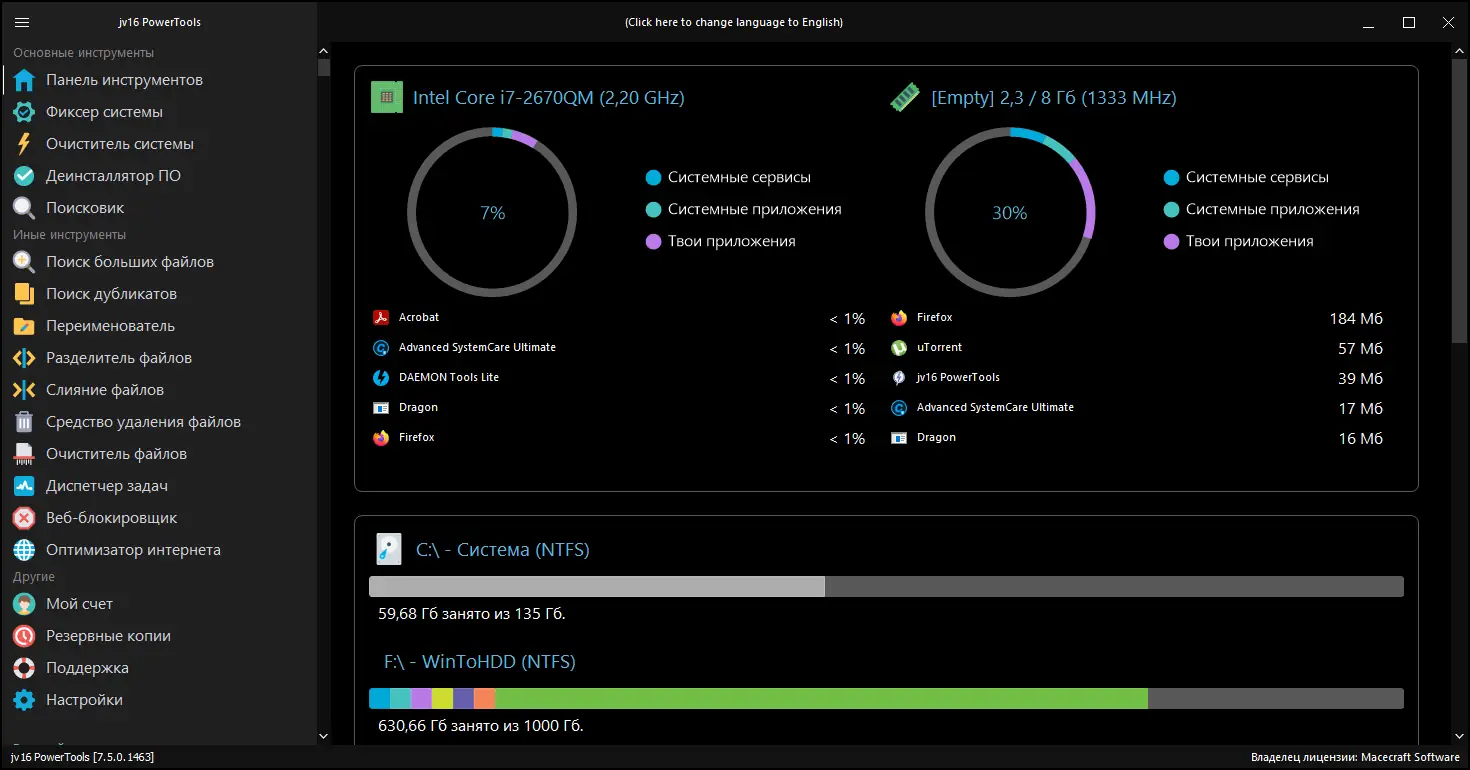Click the Dragon 16 Мб memory value
The width and height of the screenshot is (1470, 770).
click(x=1361, y=439)
